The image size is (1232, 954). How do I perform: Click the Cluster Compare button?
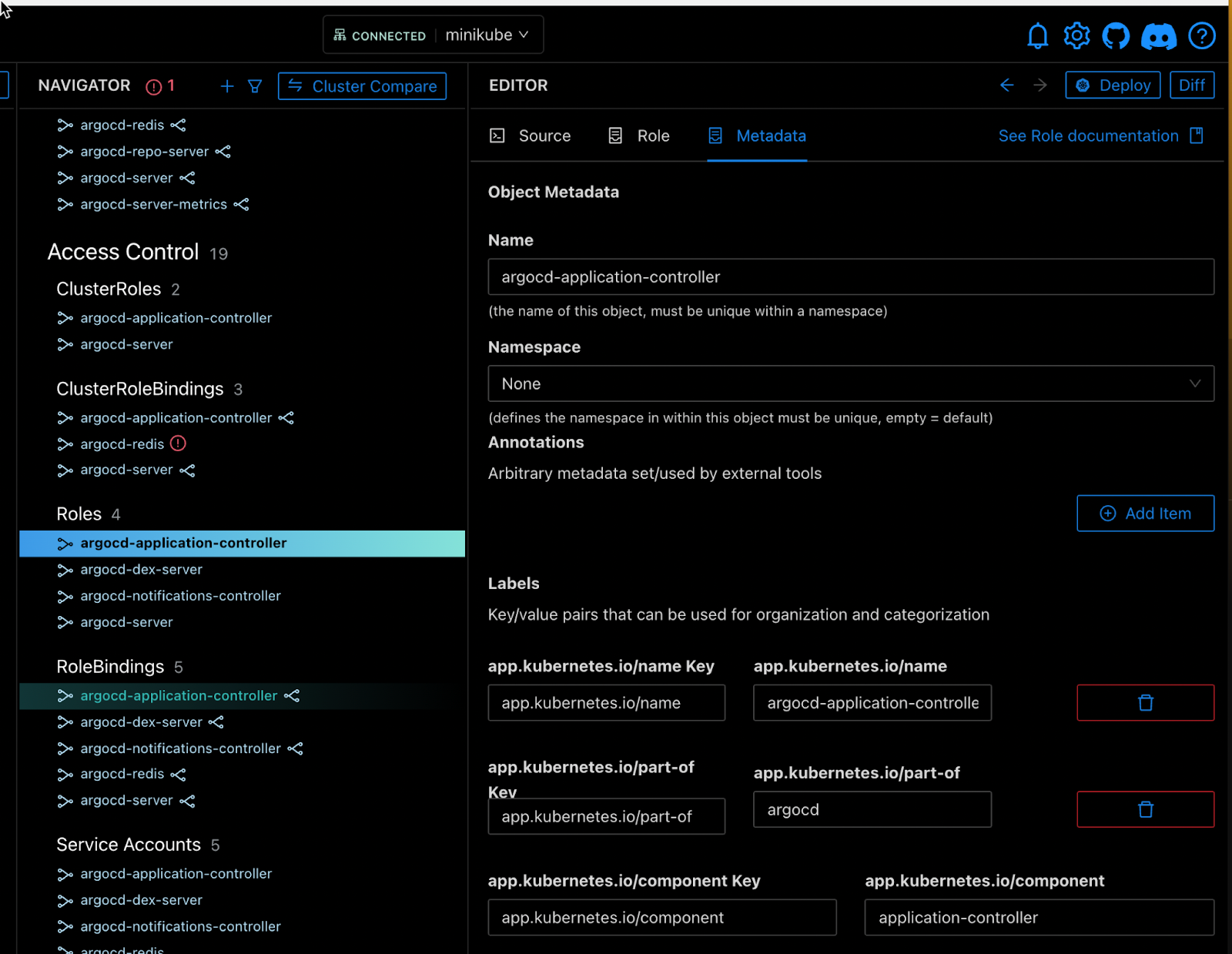pyautogui.click(x=362, y=86)
